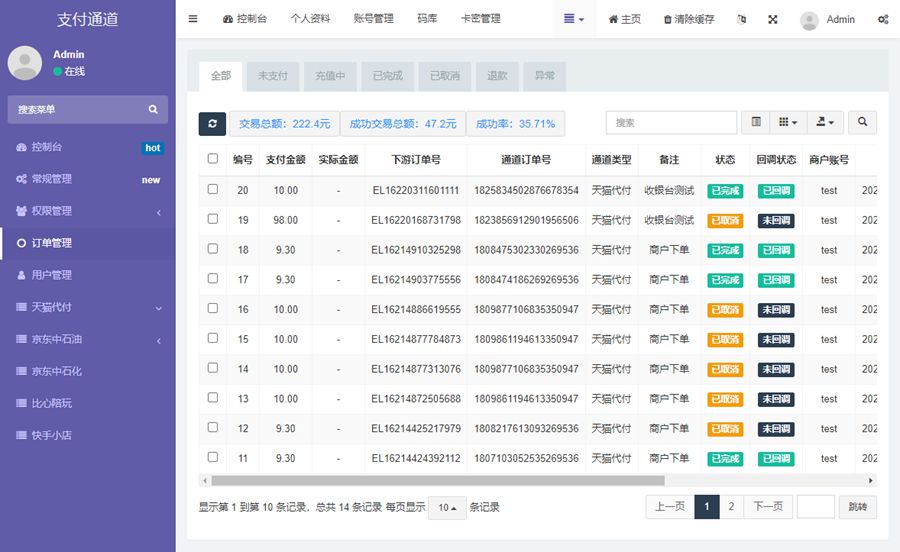Open the column visibility grid dropdown
900x552 pixels.
(x=788, y=122)
